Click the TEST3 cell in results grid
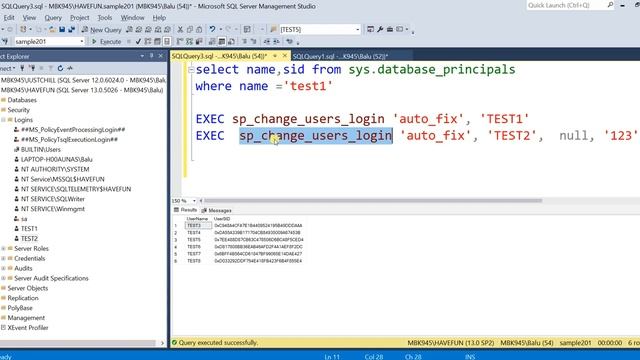Image resolution: width=640 pixels, height=360 pixels. (198, 225)
